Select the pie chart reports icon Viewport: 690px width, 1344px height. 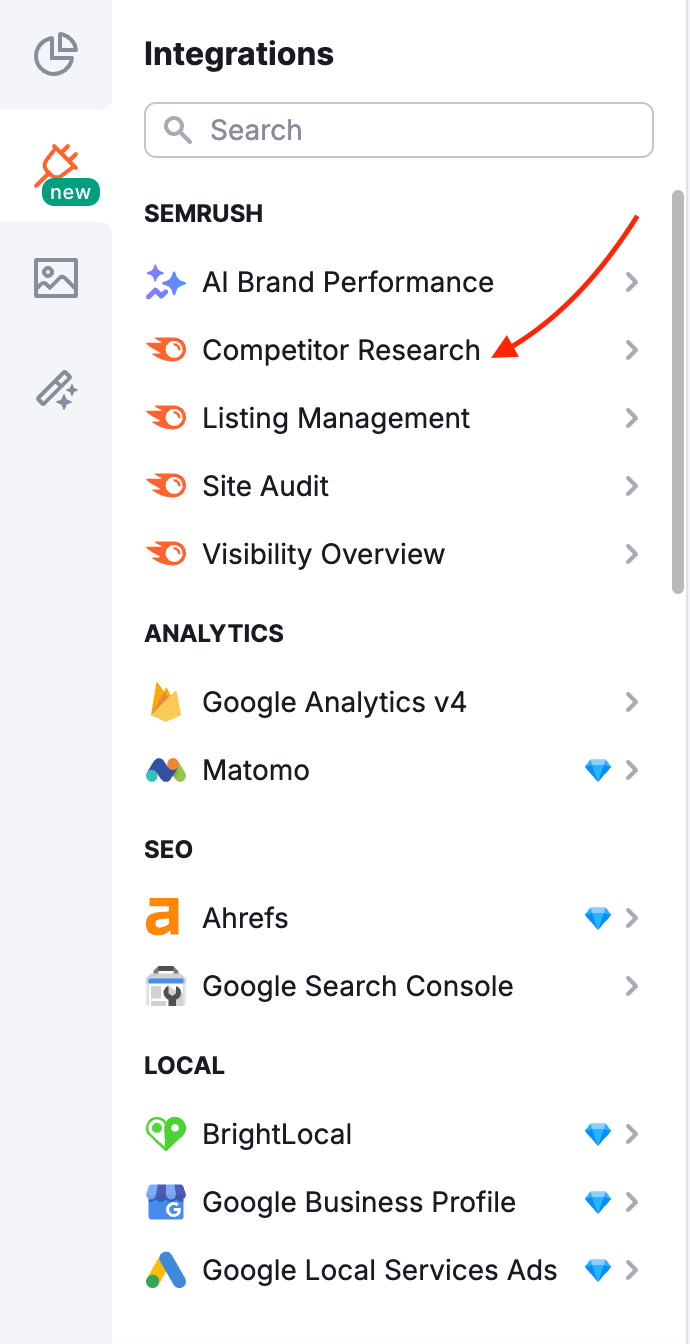coord(55,55)
